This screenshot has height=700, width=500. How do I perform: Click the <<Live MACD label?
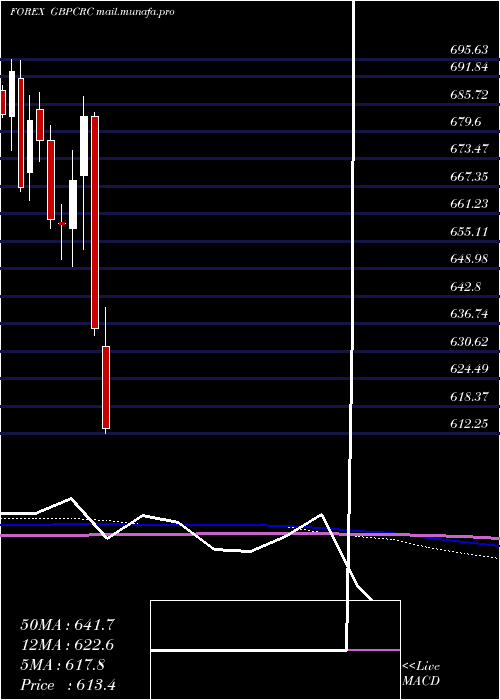421,674
